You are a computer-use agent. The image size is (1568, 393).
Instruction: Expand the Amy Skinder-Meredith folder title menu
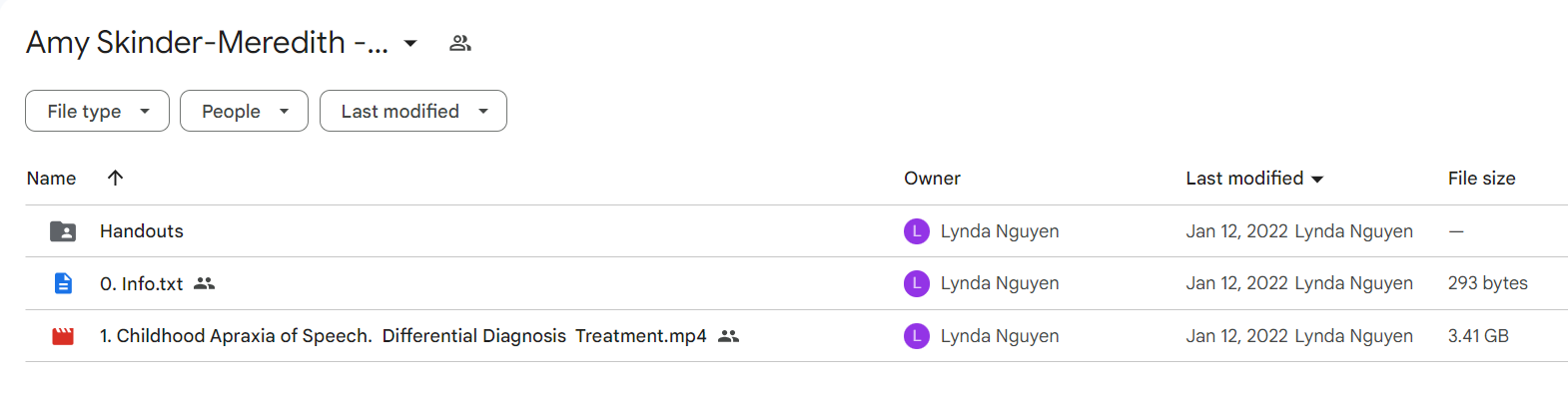[410, 43]
